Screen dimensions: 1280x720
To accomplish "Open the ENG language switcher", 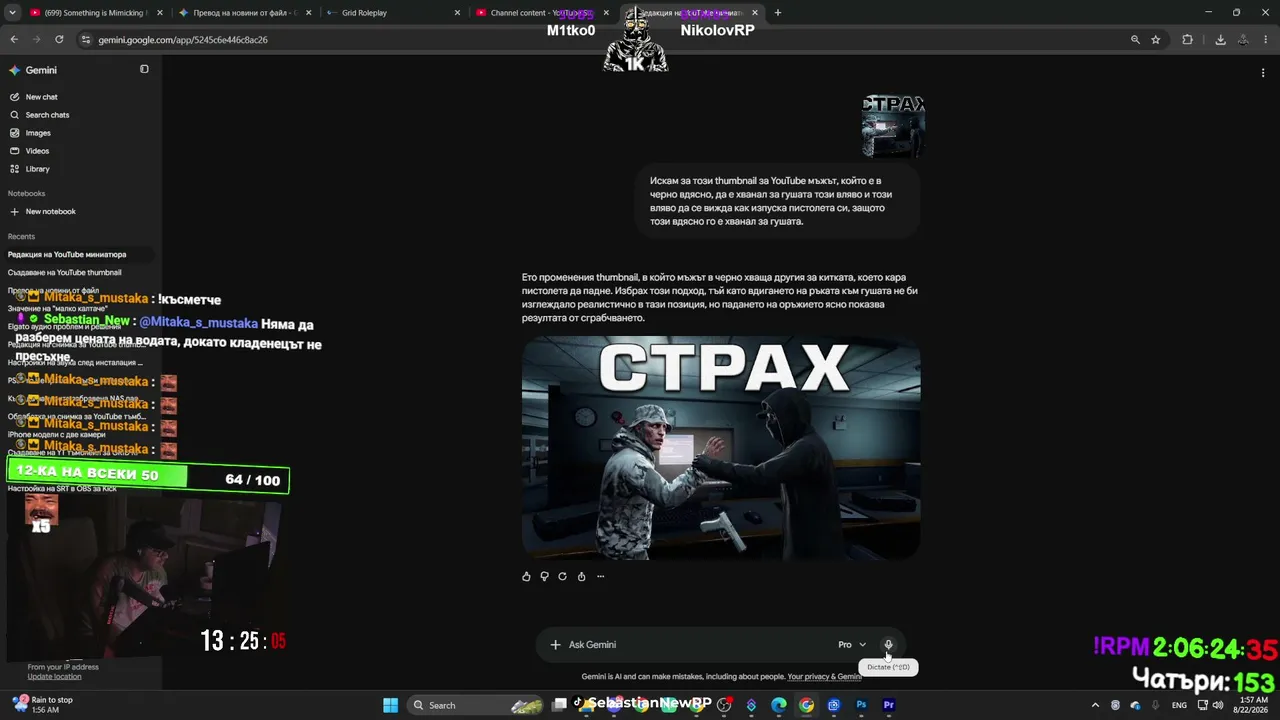I will [x=1180, y=705].
